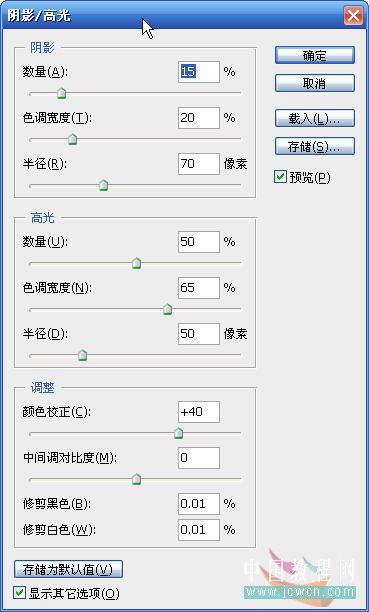Click the shadow 色调宽度(T) slider handle
Image resolution: width=369 pixels, height=612 pixels.
(73, 139)
